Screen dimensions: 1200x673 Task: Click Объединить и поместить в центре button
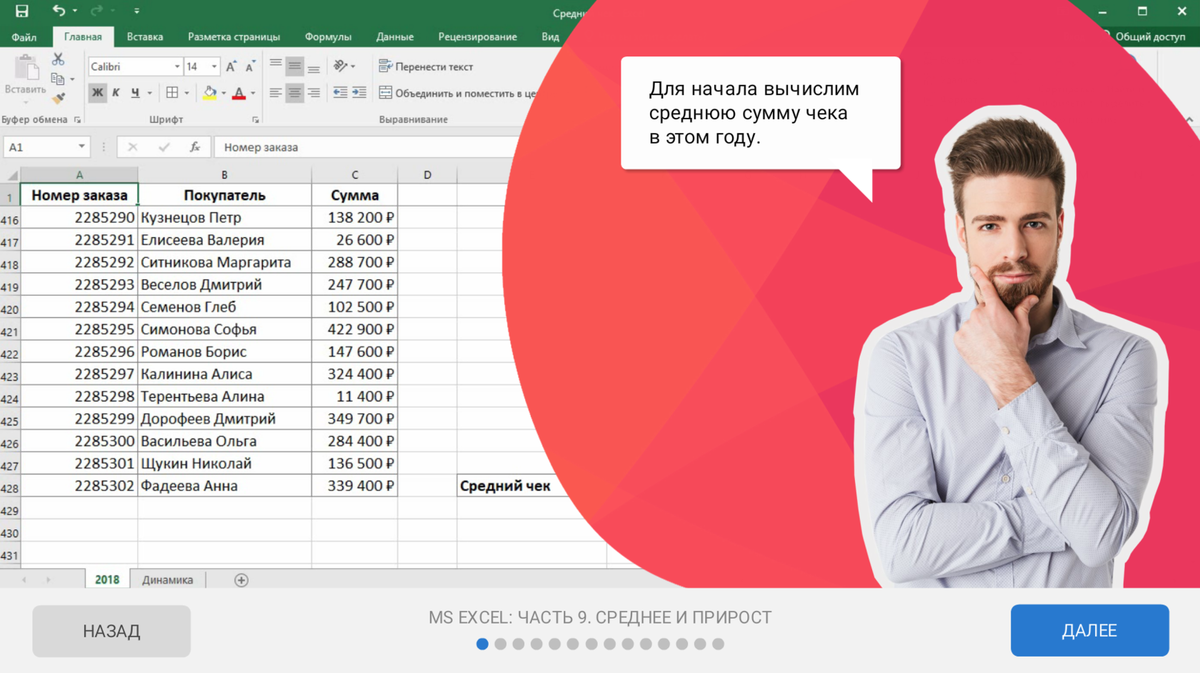[x=458, y=93]
